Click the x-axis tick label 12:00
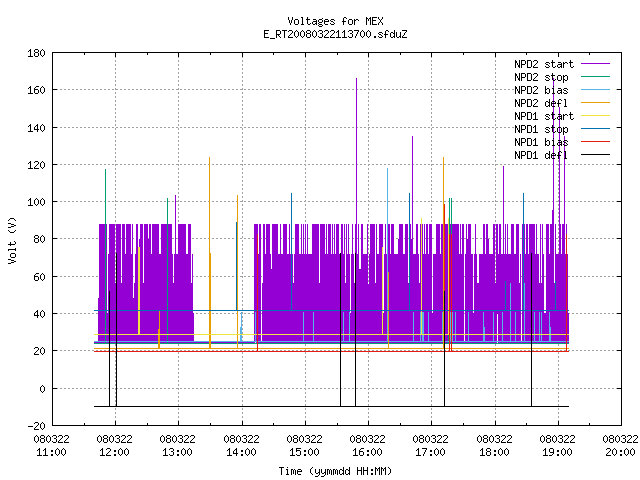This screenshot has height=480, width=640. click(115, 452)
